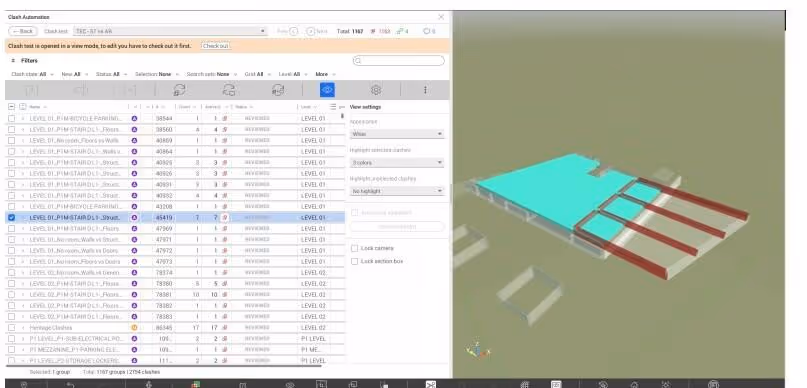Screen dimensions: 807x388
Task: Enable the Lock camera checkbox
Action: coord(354,248)
